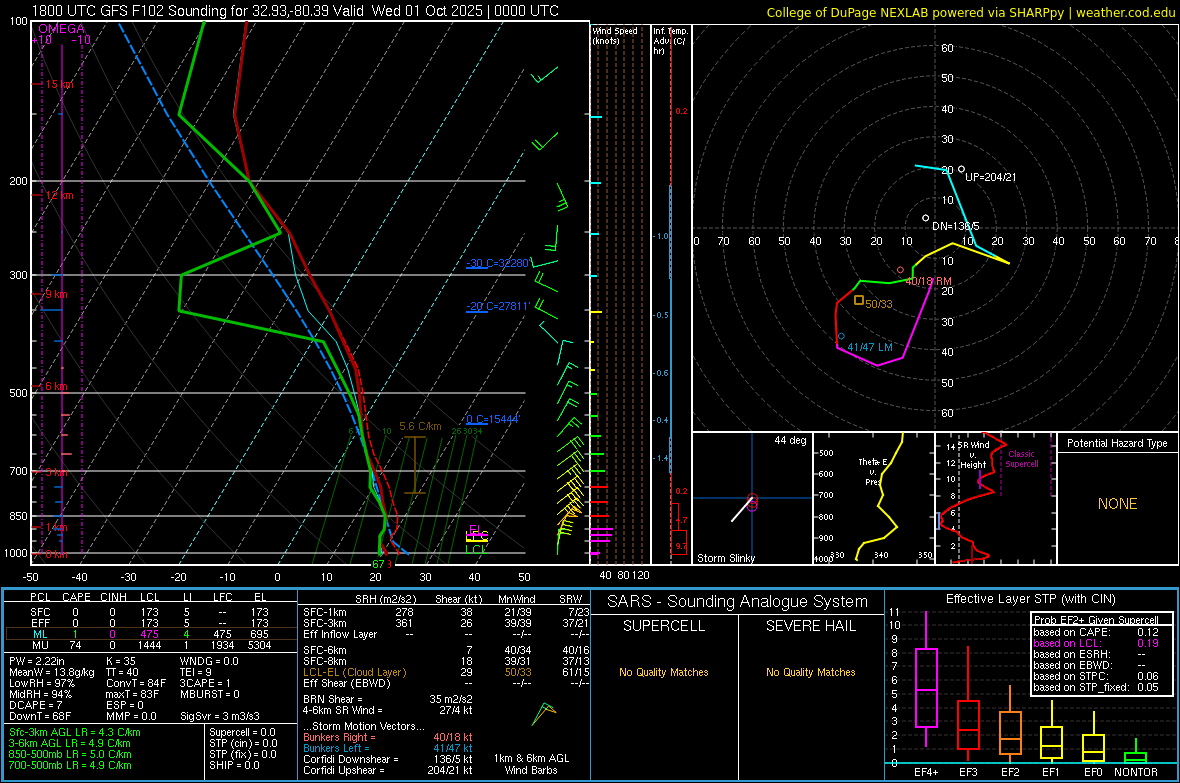Click the based on CAPE: 0.12 line
Screen dimensions: 1180x783
click(x=1096, y=632)
